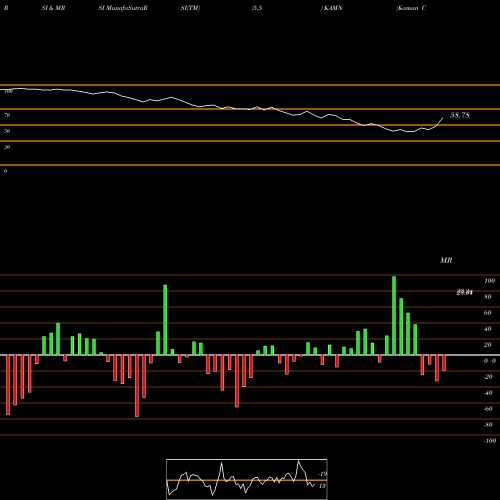Click the 50 level label on RSI axis
Image resolution: width=500 pixels, height=500 pixels.
(x=7, y=131)
